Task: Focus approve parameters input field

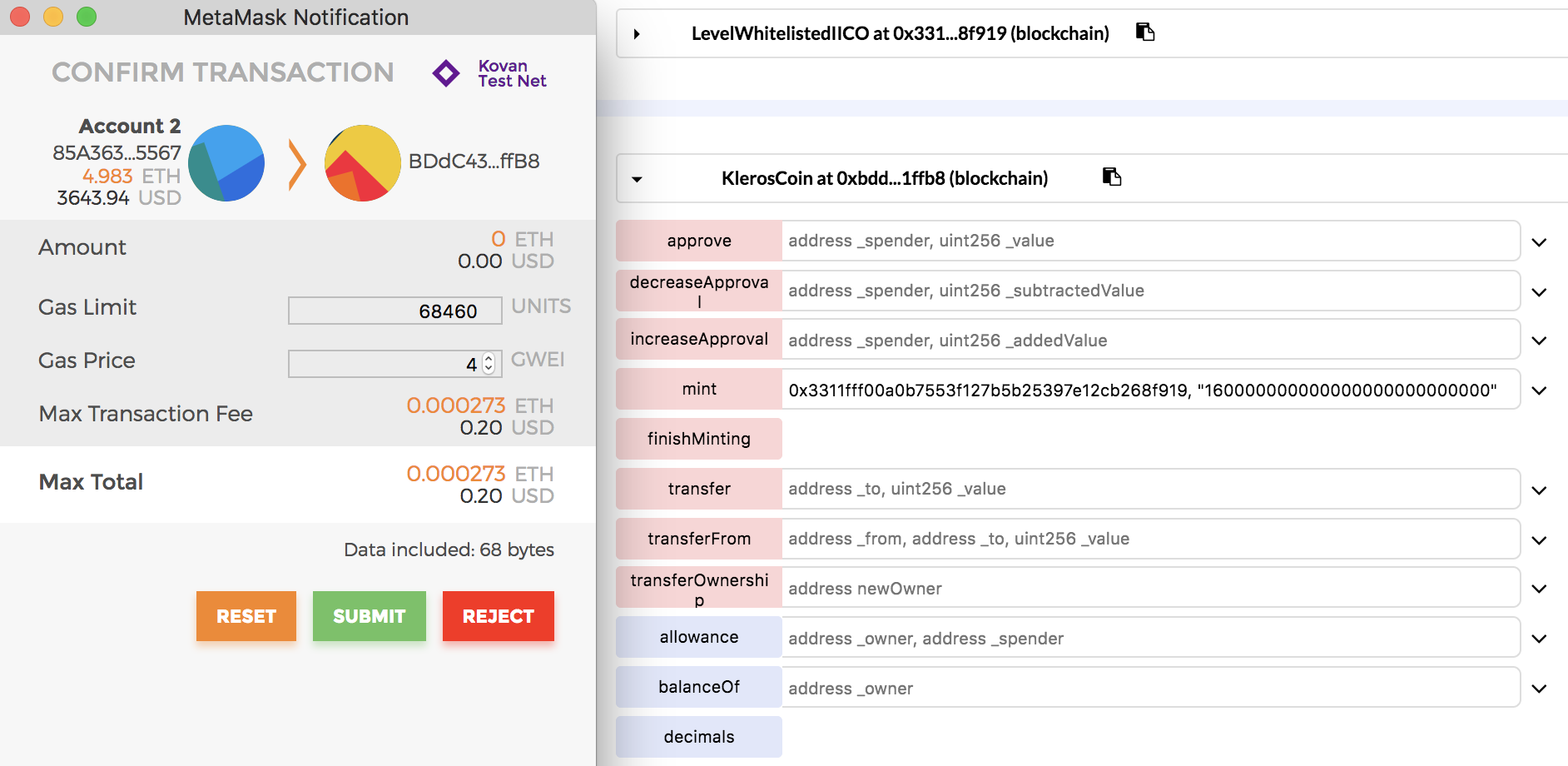Action: point(1151,241)
